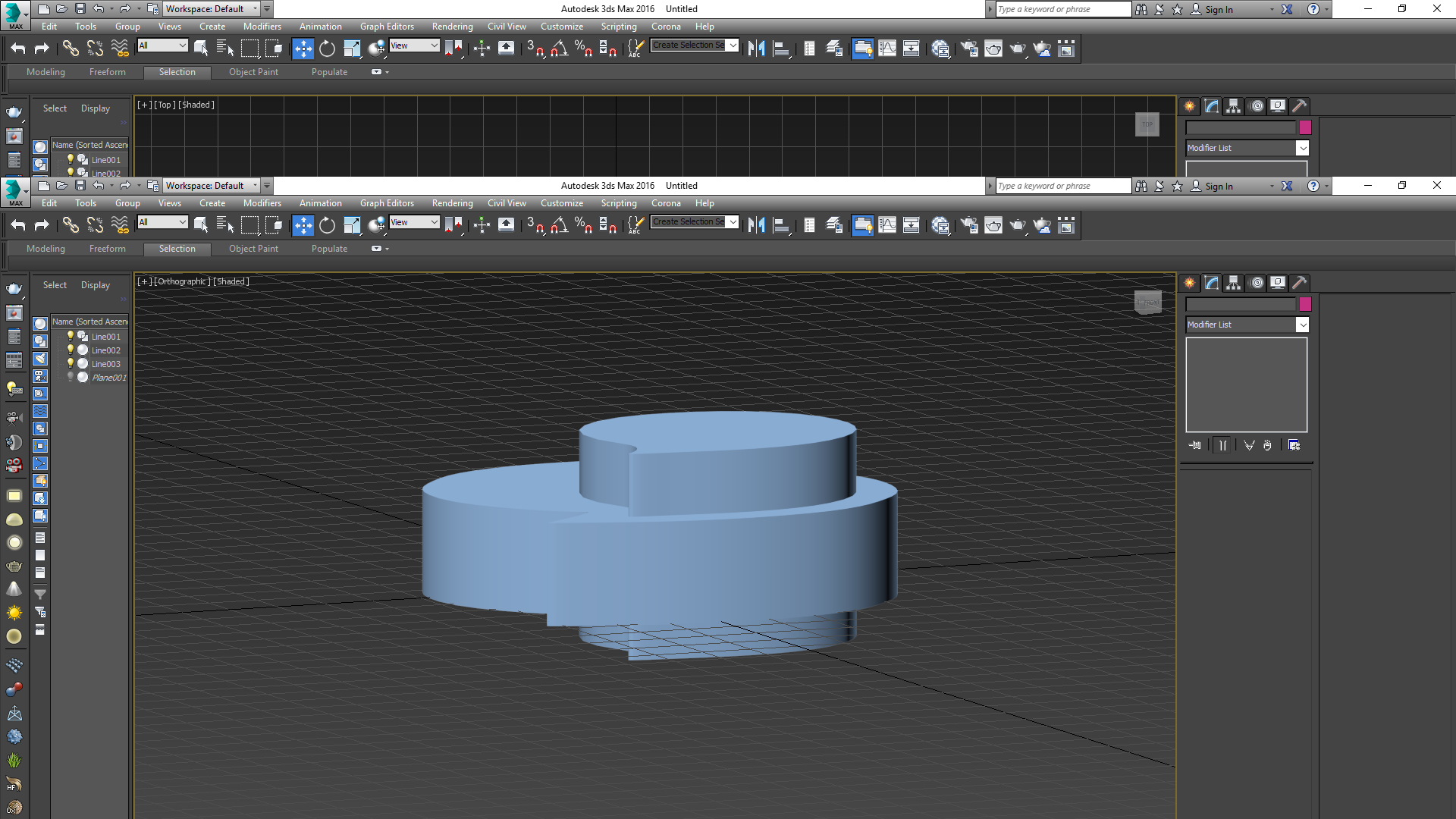The height and width of the screenshot is (819, 1456).
Task: Click Select and Link chain icon in front window
Action: 71,225
